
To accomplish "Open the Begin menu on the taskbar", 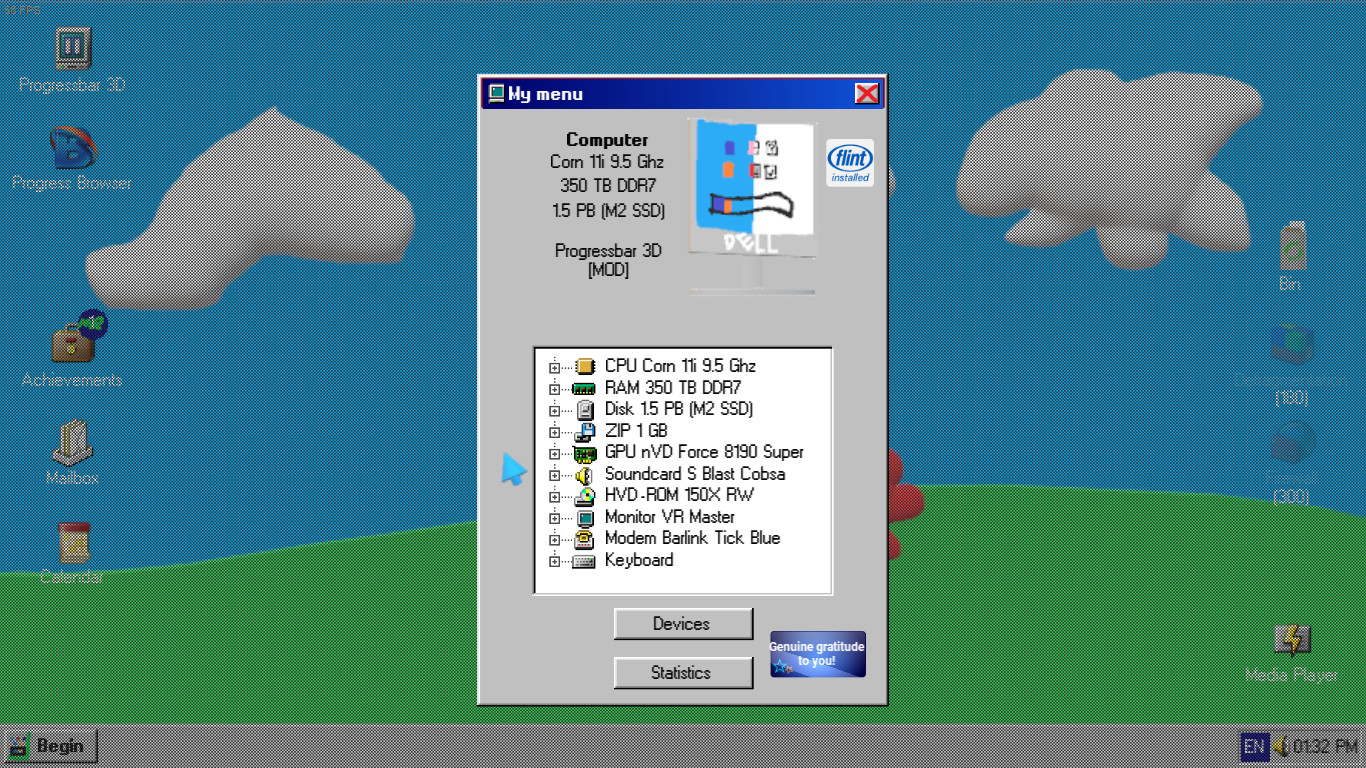I will (x=50, y=745).
